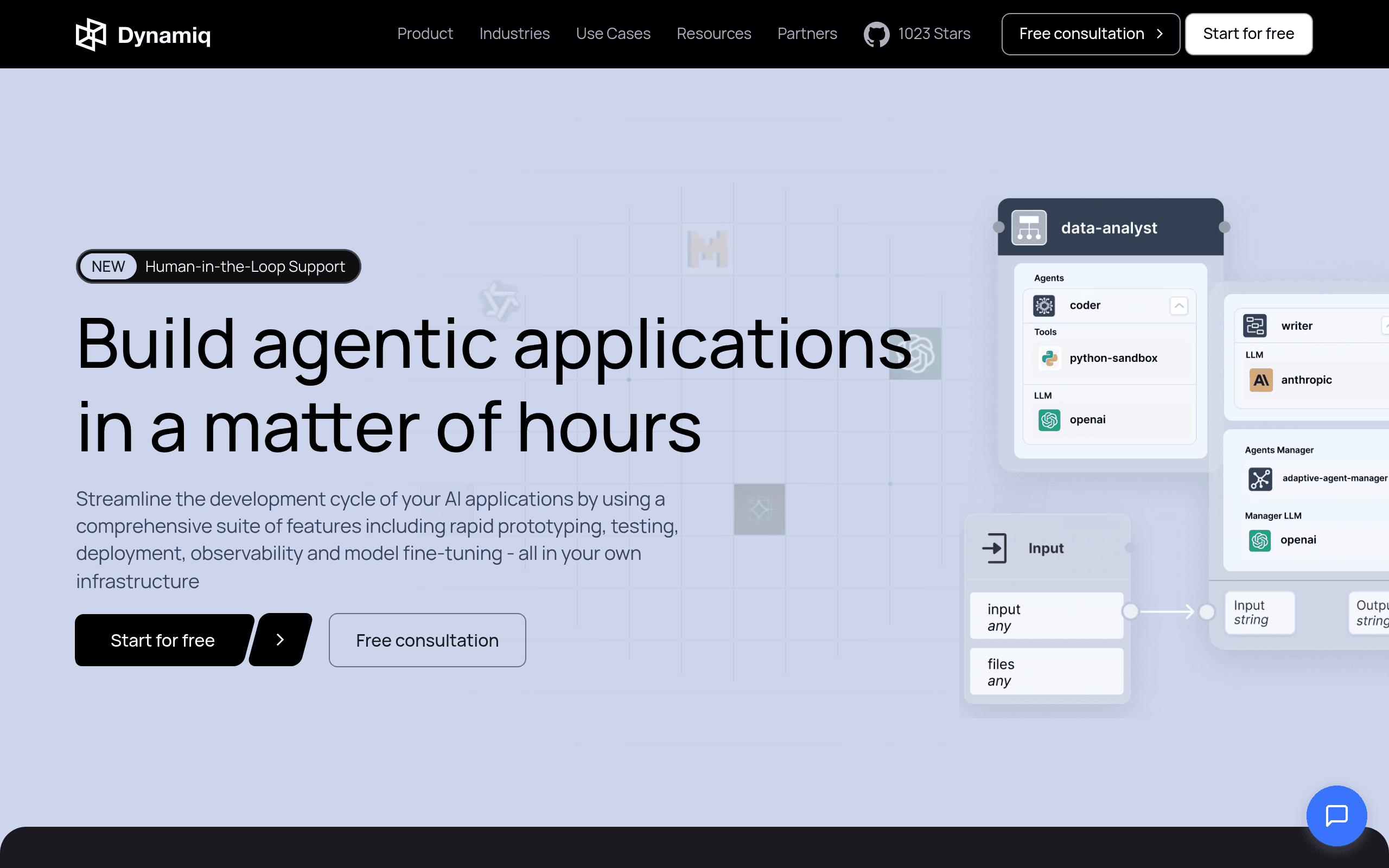Click the adaptive-agent-manager icon

tap(1260, 479)
